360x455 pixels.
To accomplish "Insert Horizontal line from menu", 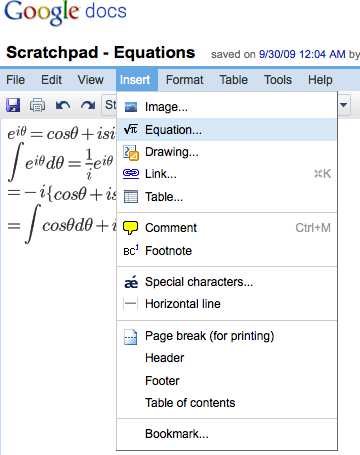I will [x=227, y=304].
